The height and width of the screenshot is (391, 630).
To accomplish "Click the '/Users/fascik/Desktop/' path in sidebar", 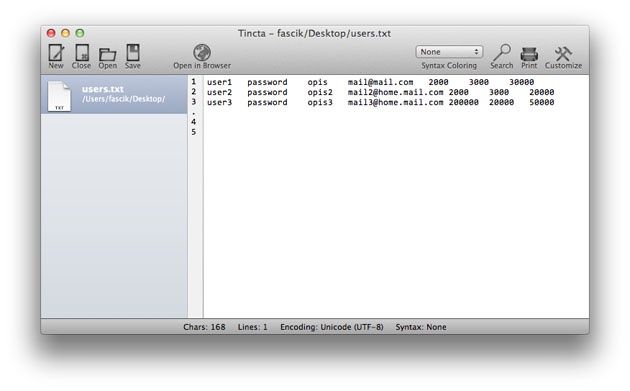I will click(124, 99).
